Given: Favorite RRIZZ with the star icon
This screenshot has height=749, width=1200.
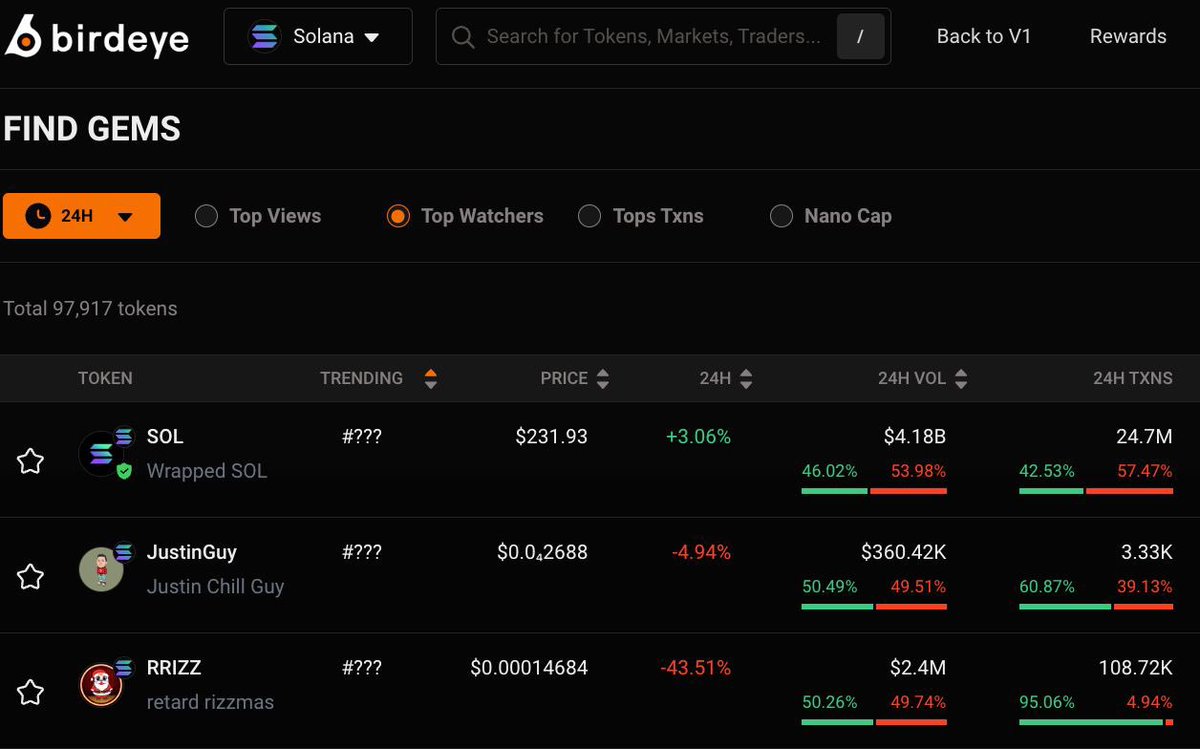Looking at the screenshot, I should (x=31, y=692).
